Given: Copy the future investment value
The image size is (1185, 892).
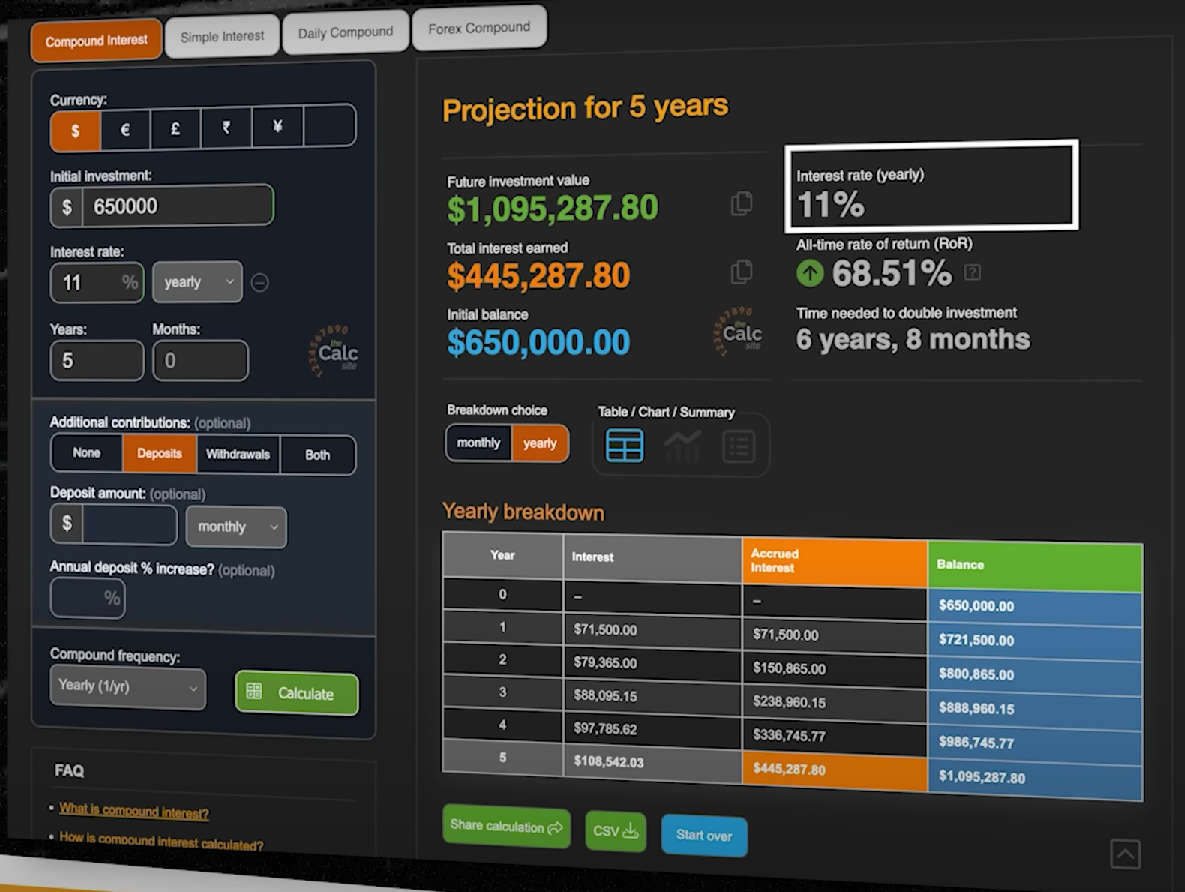Looking at the screenshot, I should [x=741, y=203].
